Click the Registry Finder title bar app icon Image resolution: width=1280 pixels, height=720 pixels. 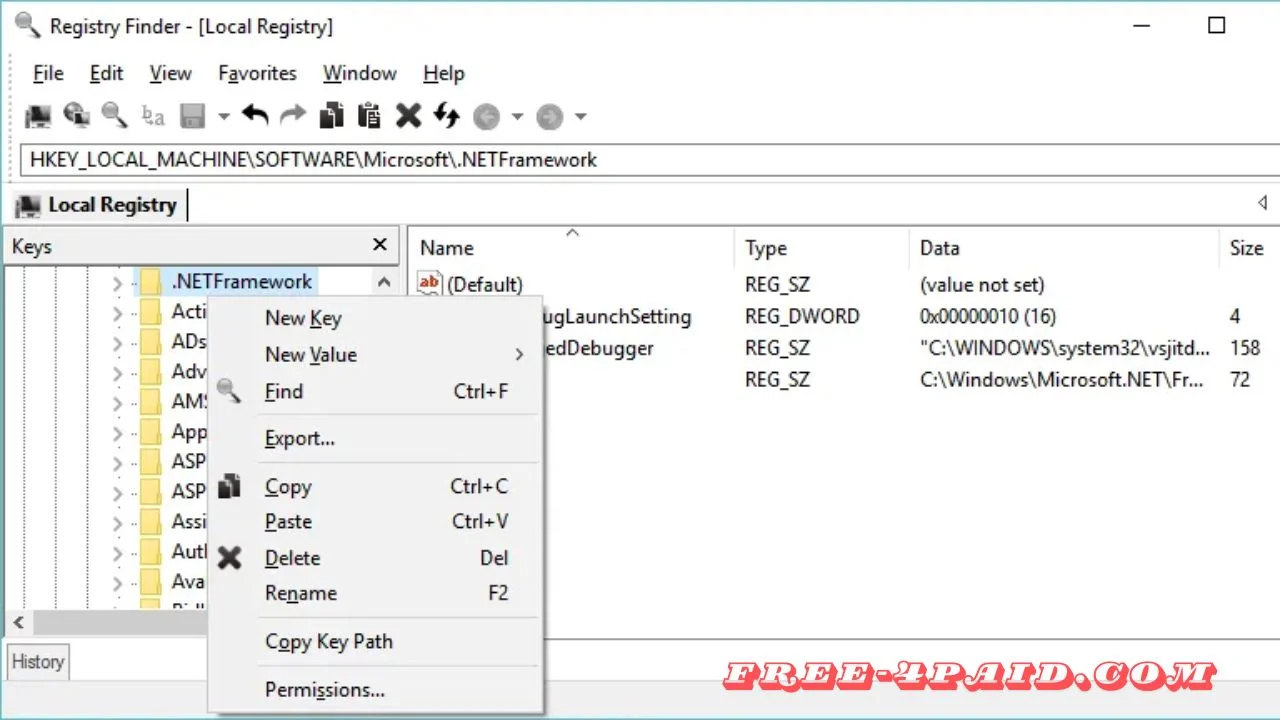pyautogui.click(x=28, y=26)
